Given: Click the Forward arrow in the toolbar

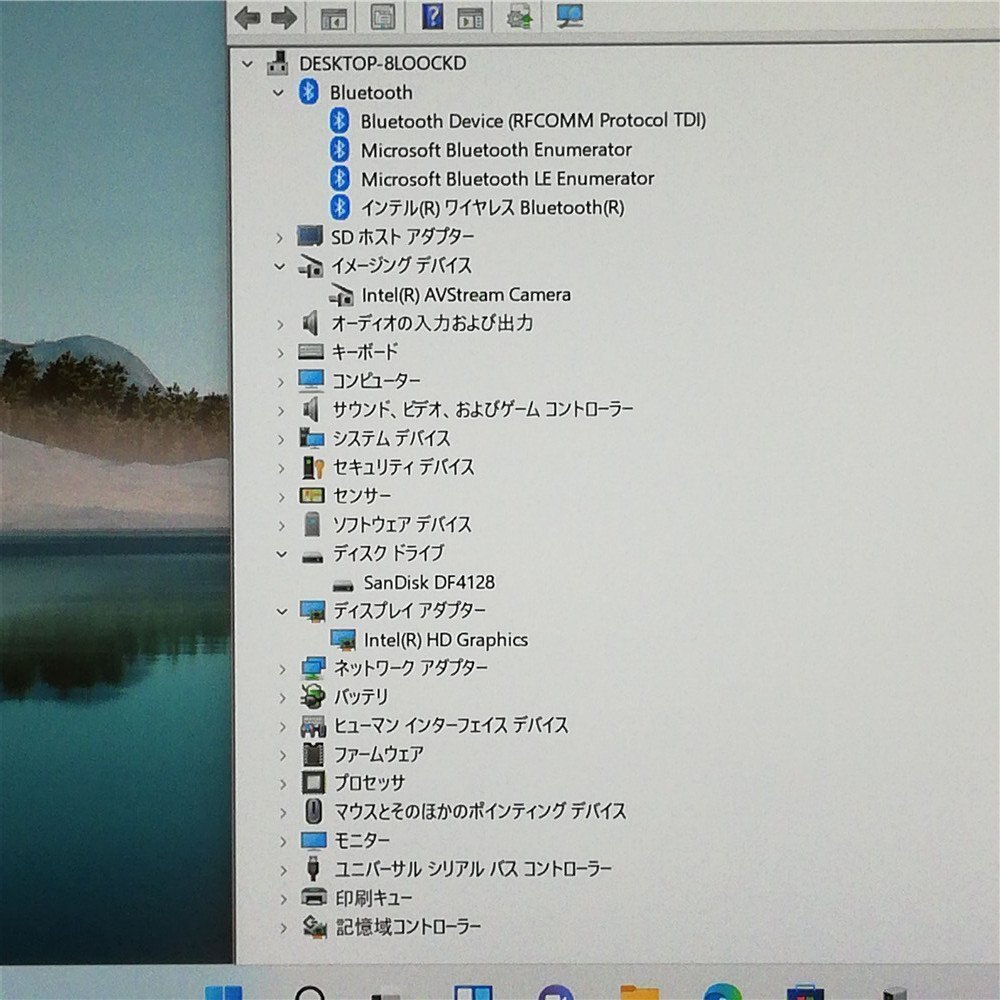Looking at the screenshot, I should (284, 17).
